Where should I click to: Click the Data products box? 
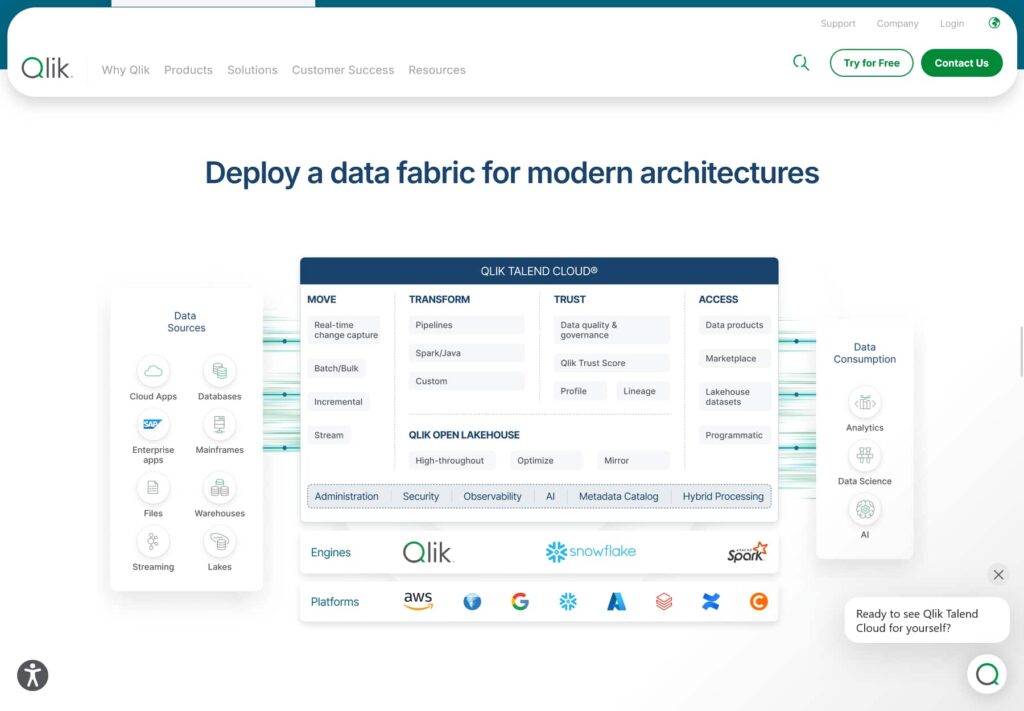click(734, 325)
